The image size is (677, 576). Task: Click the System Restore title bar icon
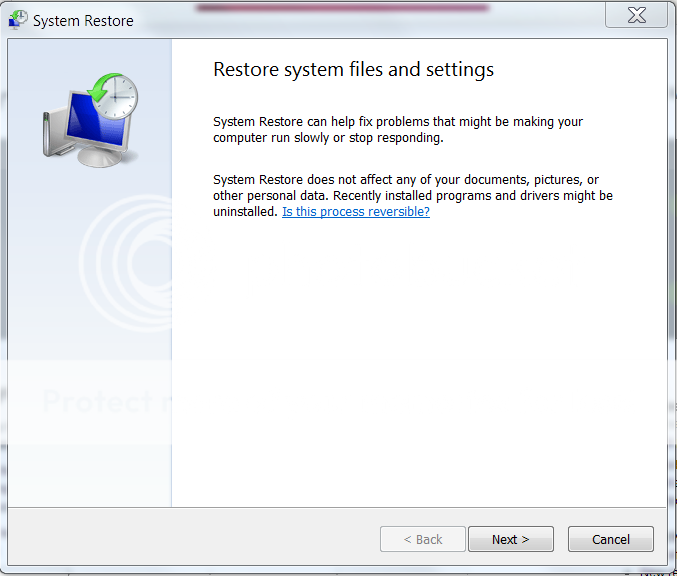(18, 20)
